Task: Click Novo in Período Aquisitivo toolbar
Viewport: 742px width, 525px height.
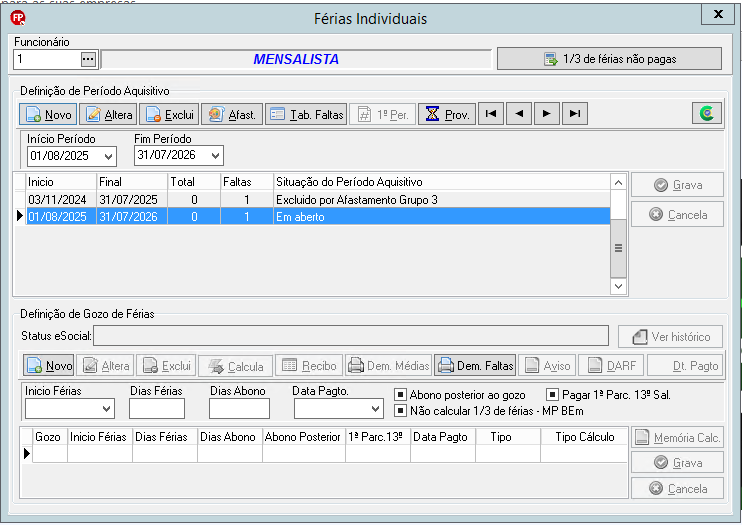Action: (48, 114)
